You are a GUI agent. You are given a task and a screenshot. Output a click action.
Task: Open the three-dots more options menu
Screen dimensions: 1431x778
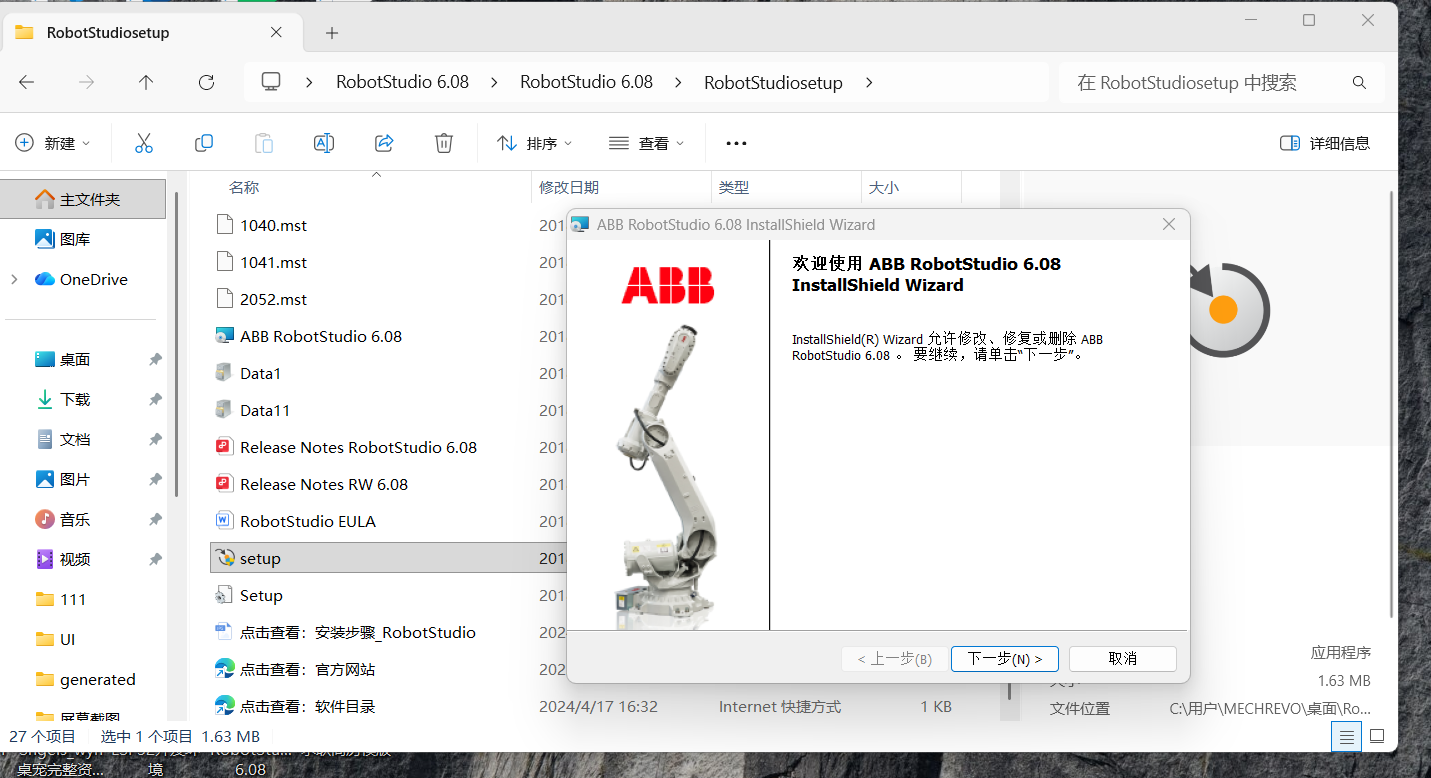tap(736, 143)
